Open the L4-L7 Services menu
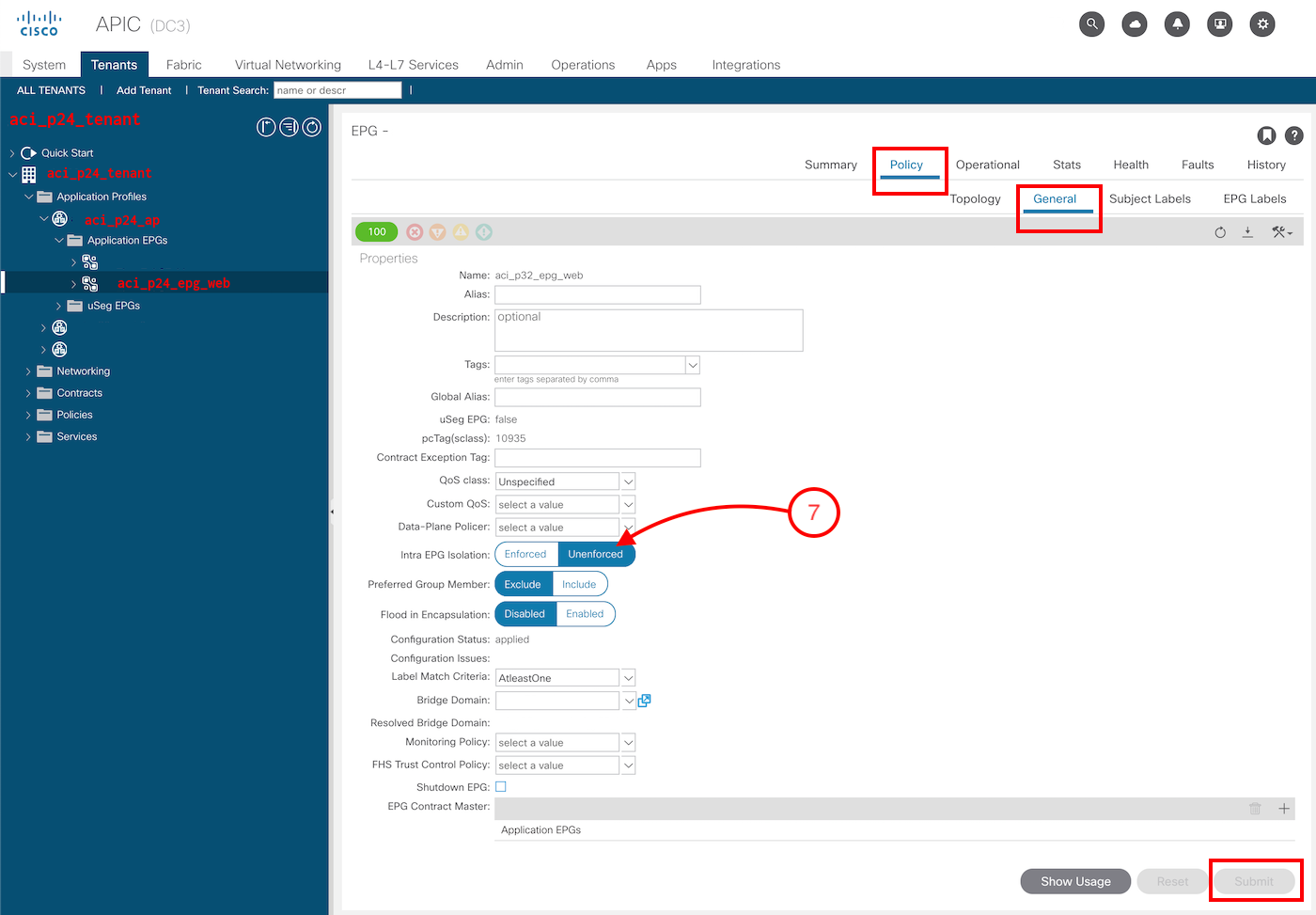The height and width of the screenshot is (915, 1316). pos(414,65)
